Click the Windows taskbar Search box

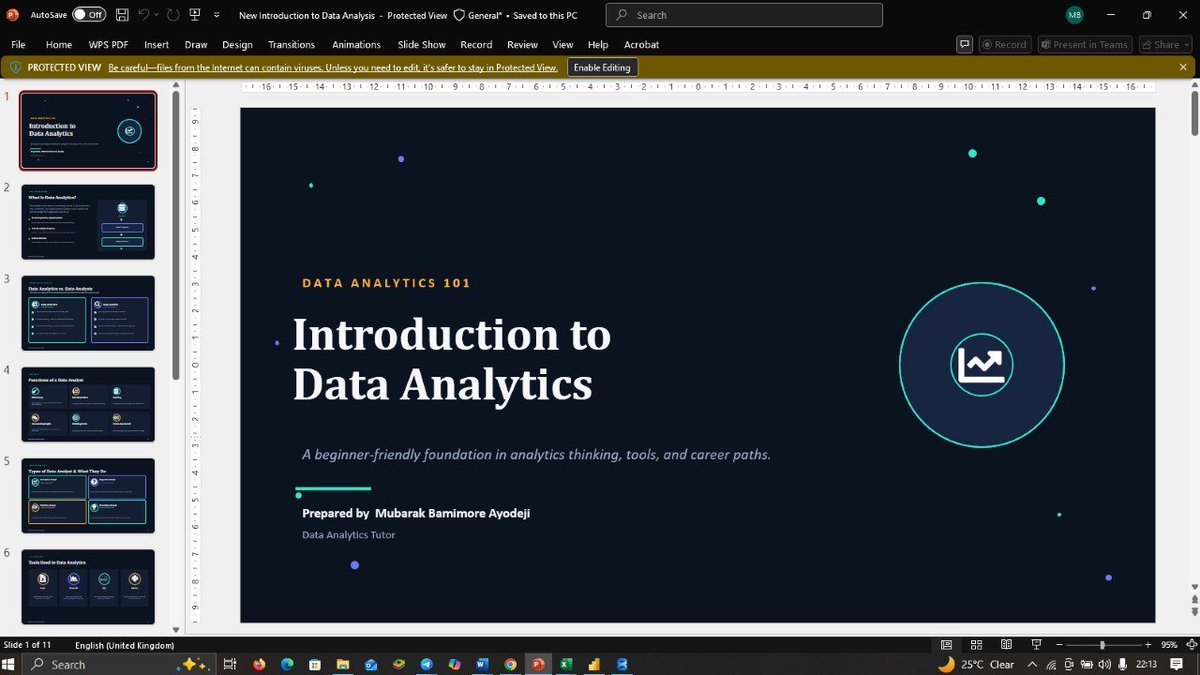(x=117, y=664)
